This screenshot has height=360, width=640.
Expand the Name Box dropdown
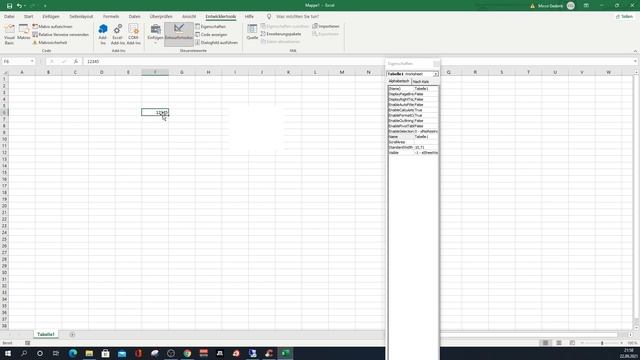pyautogui.click(x=32, y=61)
